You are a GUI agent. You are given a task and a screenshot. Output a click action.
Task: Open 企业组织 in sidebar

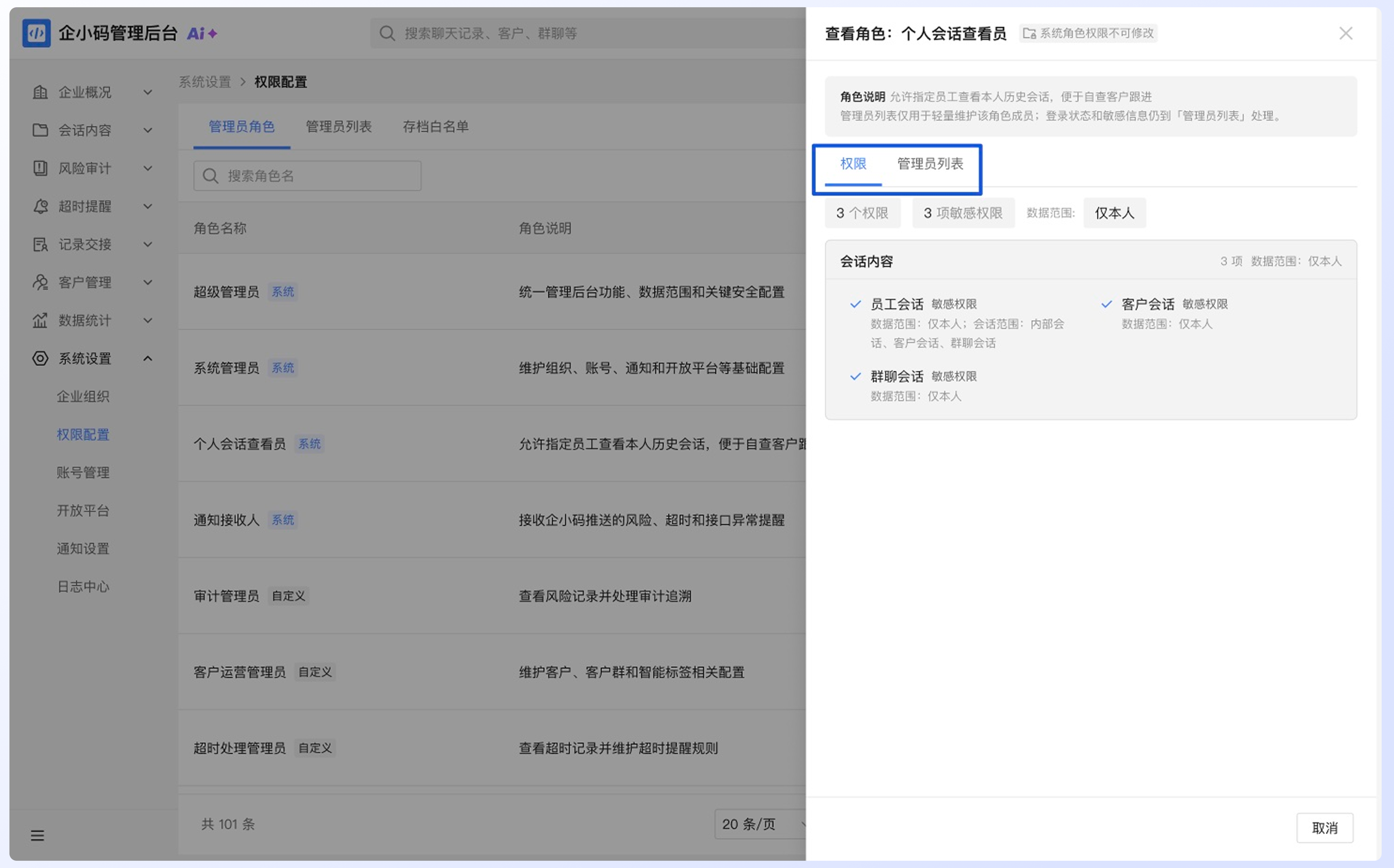[x=83, y=396]
